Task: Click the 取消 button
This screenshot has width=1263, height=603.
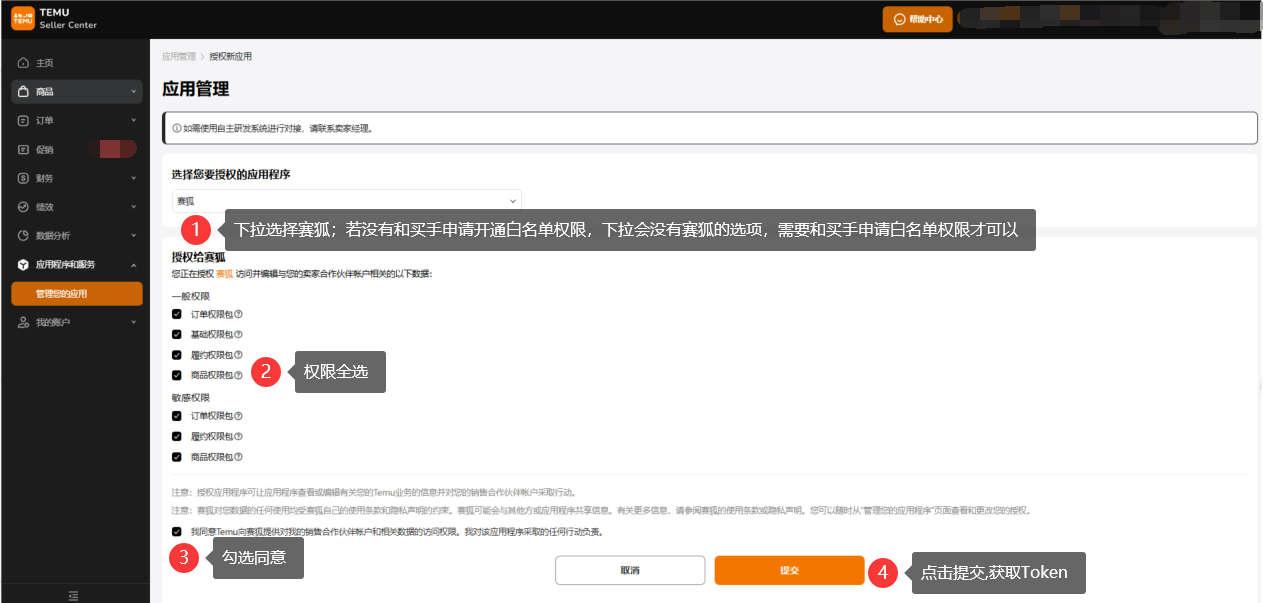Action: tap(629, 570)
